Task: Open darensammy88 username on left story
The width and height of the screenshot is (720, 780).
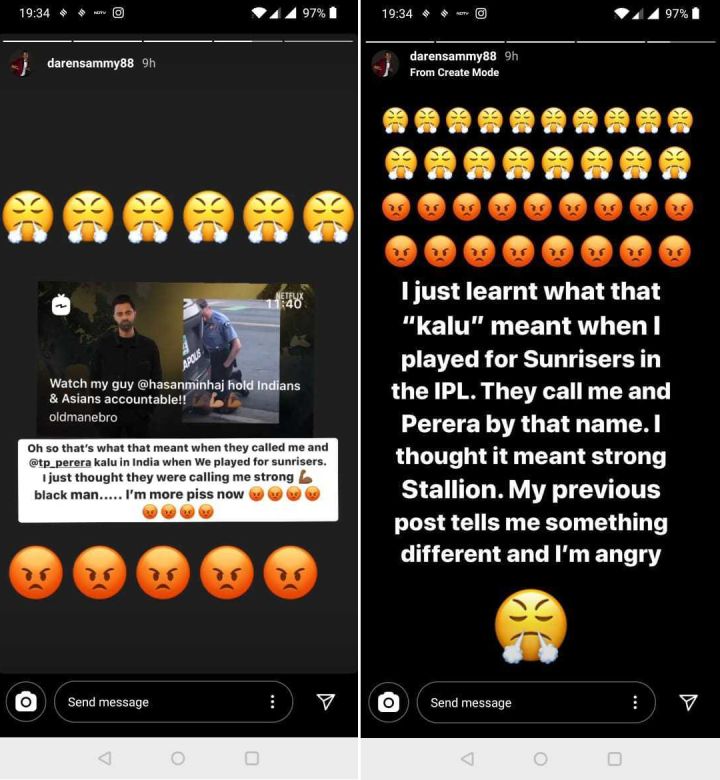Action: point(90,63)
